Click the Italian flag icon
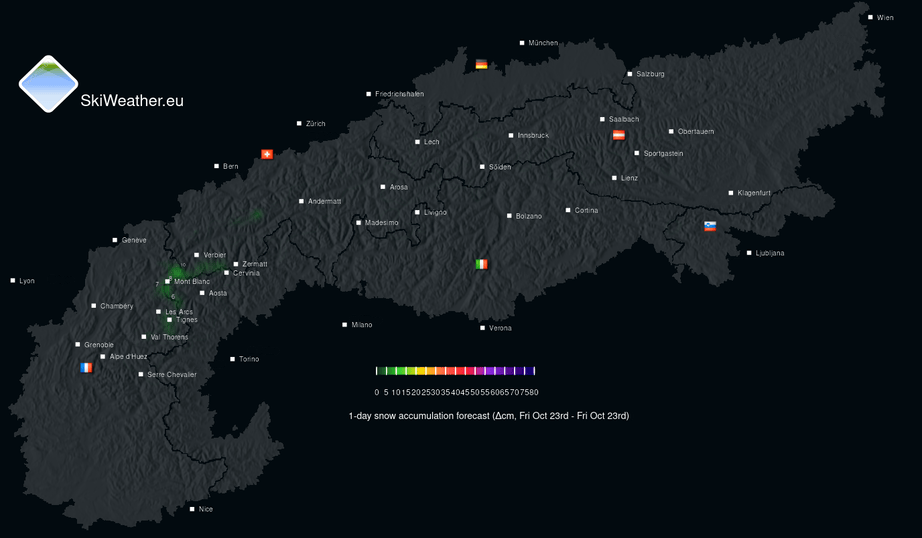The height and width of the screenshot is (538, 922). pos(482,264)
